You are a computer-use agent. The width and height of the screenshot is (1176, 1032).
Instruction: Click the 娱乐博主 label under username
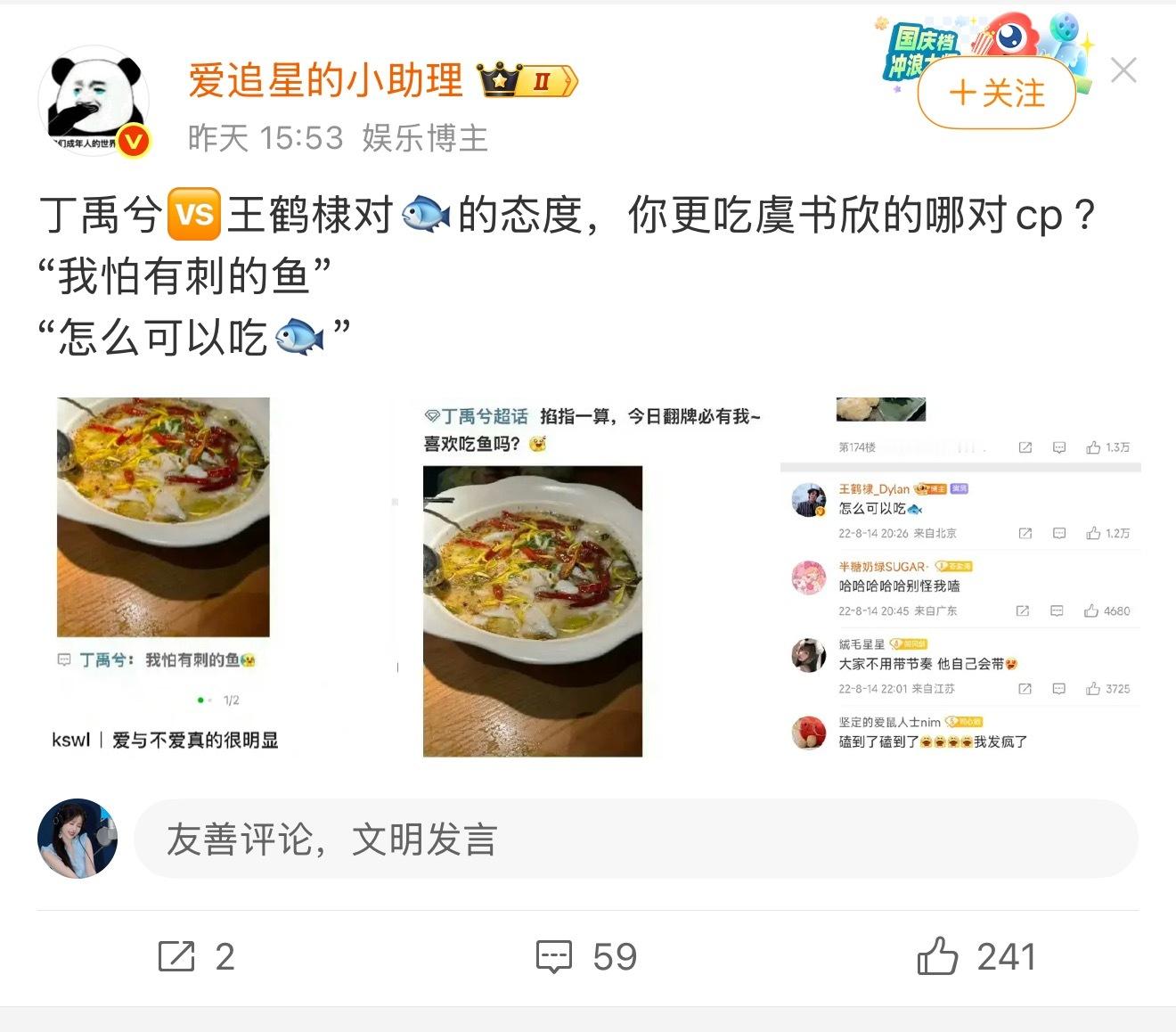coord(425,138)
